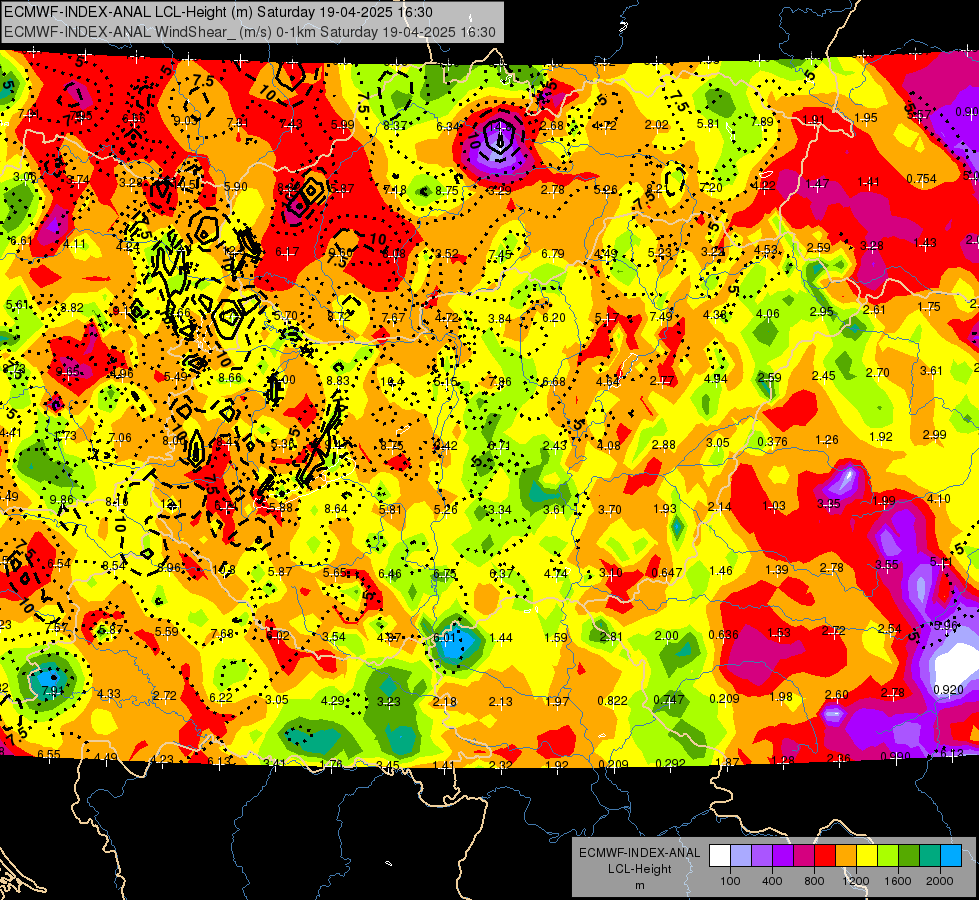Click the wind shear value '8.37'
Screen dimensions: 979x900
pyautogui.click(x=395, y=126)
